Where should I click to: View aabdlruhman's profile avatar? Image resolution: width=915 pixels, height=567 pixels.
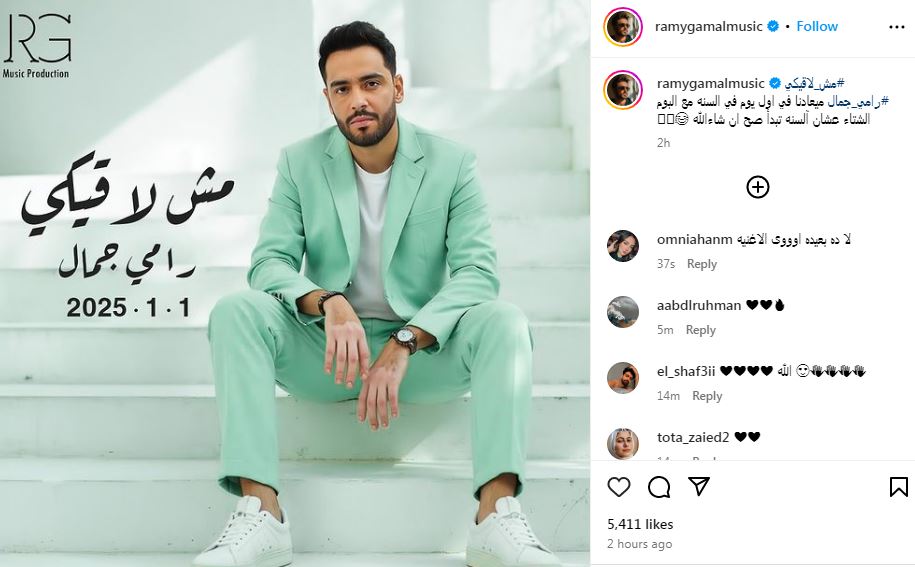point(623,312)
